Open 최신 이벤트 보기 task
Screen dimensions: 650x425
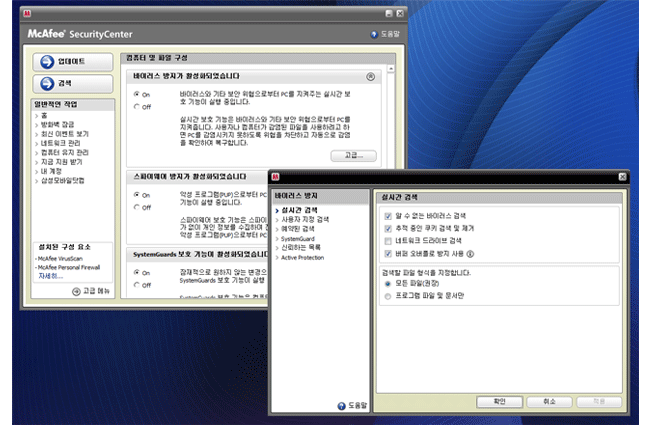click(x=64, y=134)
